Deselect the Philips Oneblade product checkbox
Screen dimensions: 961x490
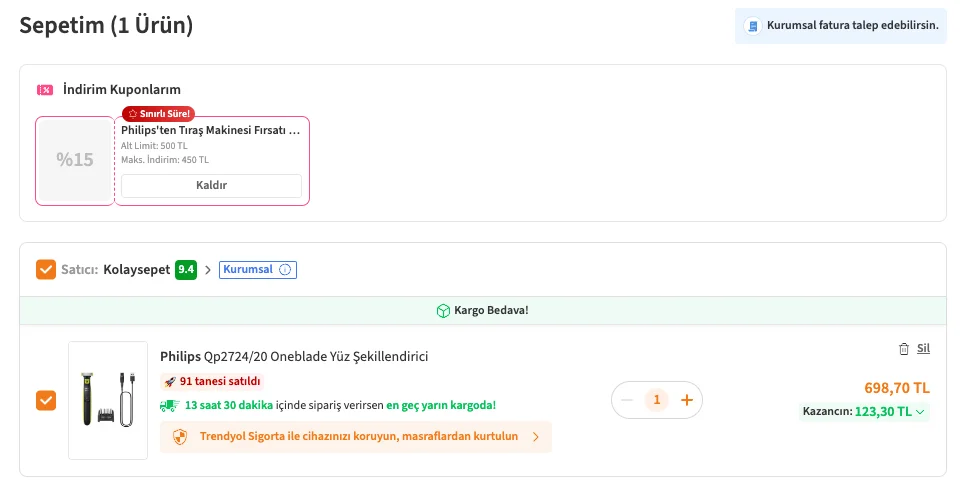pos(46,400)
